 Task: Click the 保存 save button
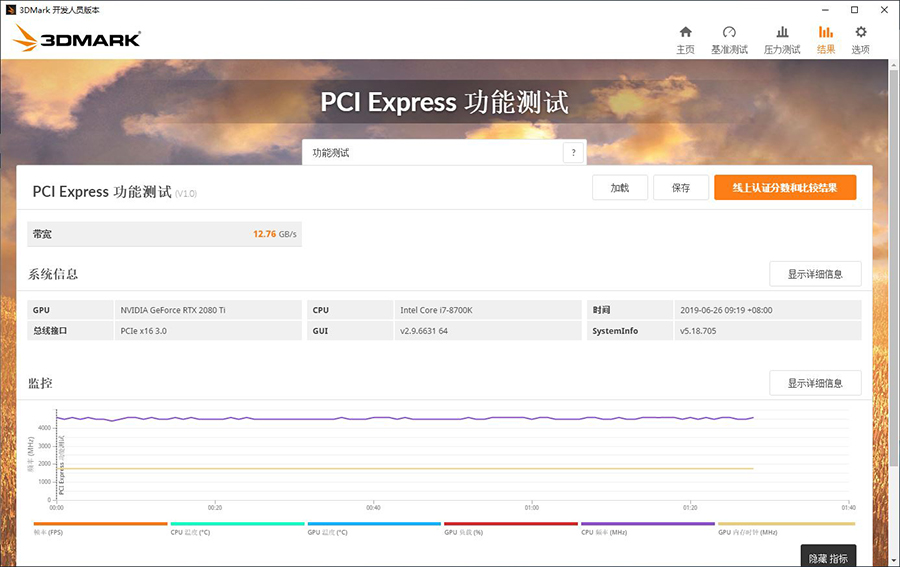point(681,188)
